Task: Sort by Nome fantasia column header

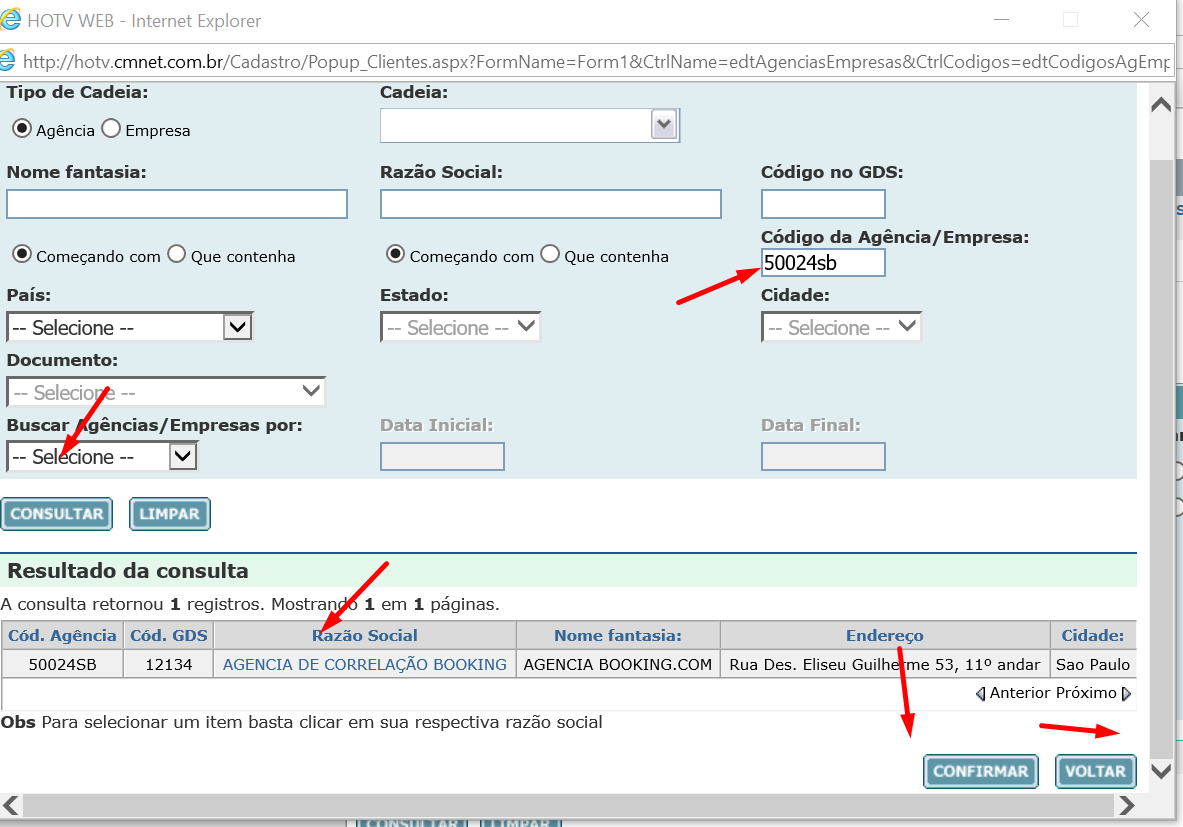Action: click(x=618, y=635)
